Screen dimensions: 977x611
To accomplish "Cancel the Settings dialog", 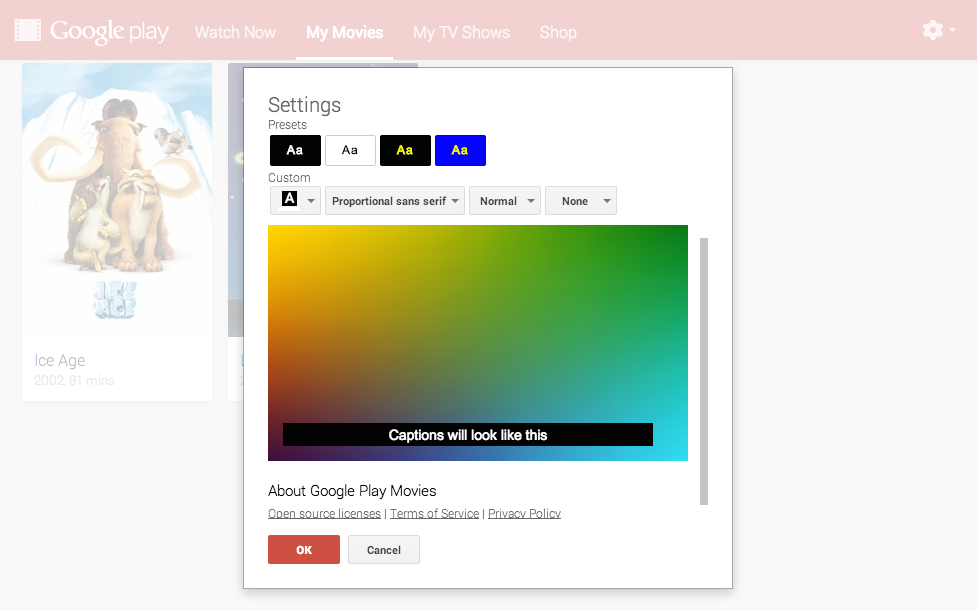I will pos(384,550).
